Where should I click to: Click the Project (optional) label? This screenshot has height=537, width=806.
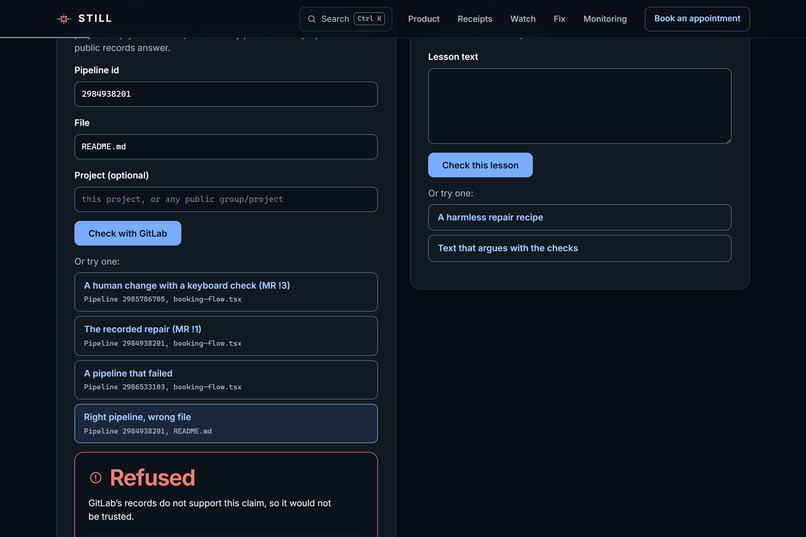112,175
